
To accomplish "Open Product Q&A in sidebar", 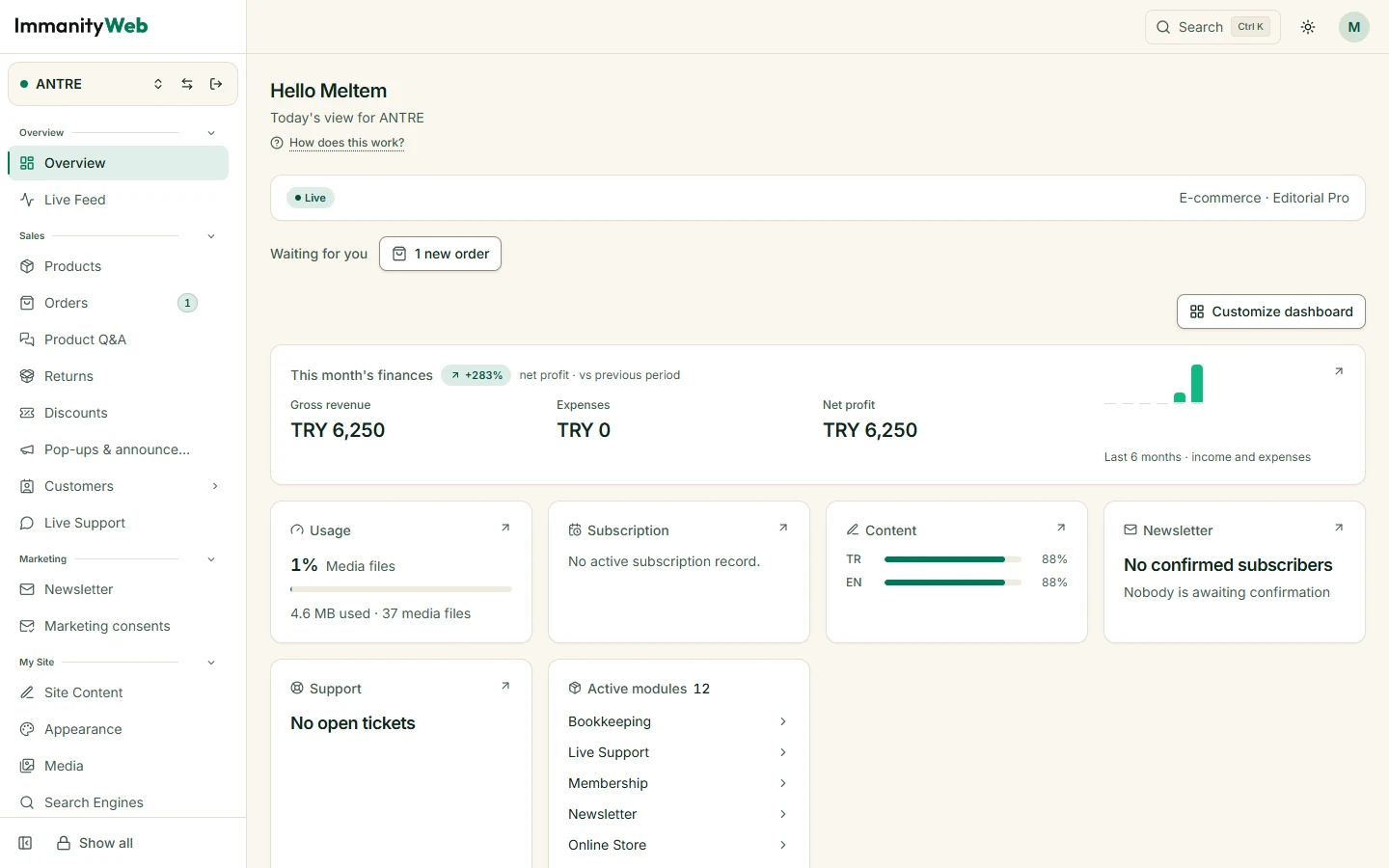I will [118, 339].
